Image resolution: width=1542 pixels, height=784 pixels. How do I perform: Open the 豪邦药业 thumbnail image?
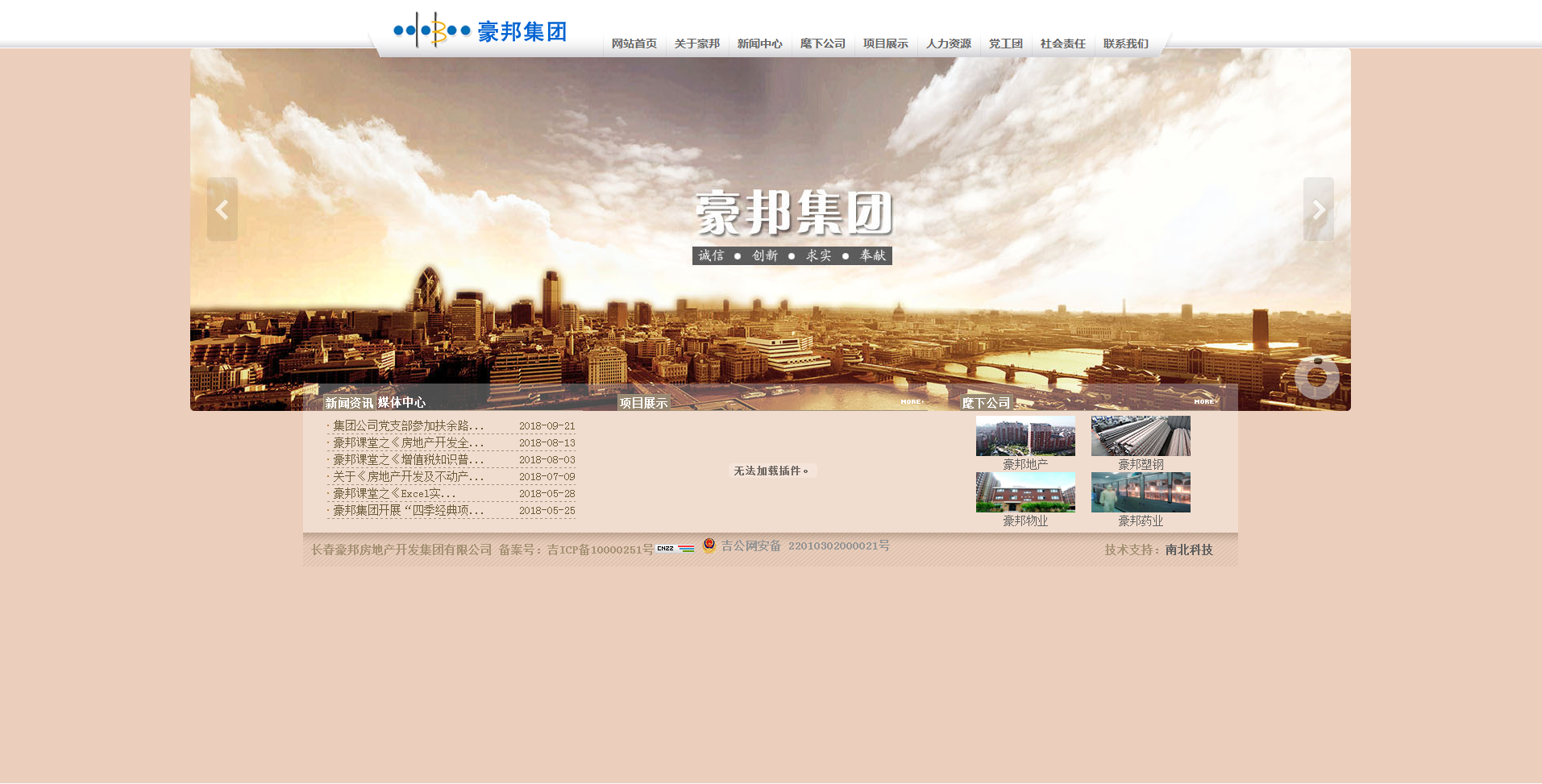[x=1141, y=492]
